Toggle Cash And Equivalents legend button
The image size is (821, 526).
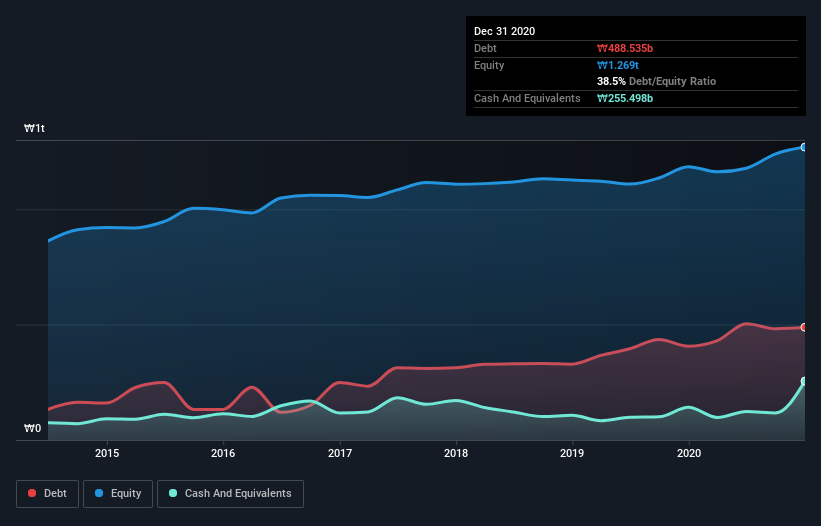click(x=230, y=494)
